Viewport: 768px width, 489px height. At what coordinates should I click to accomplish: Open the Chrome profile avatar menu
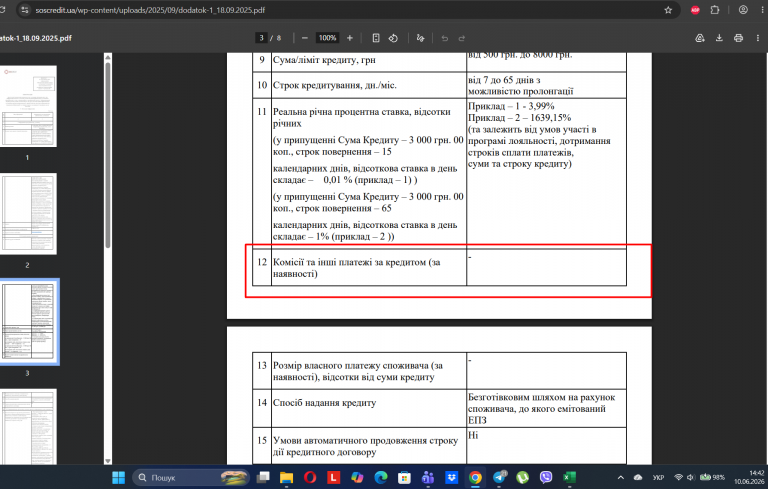[743, 10]
